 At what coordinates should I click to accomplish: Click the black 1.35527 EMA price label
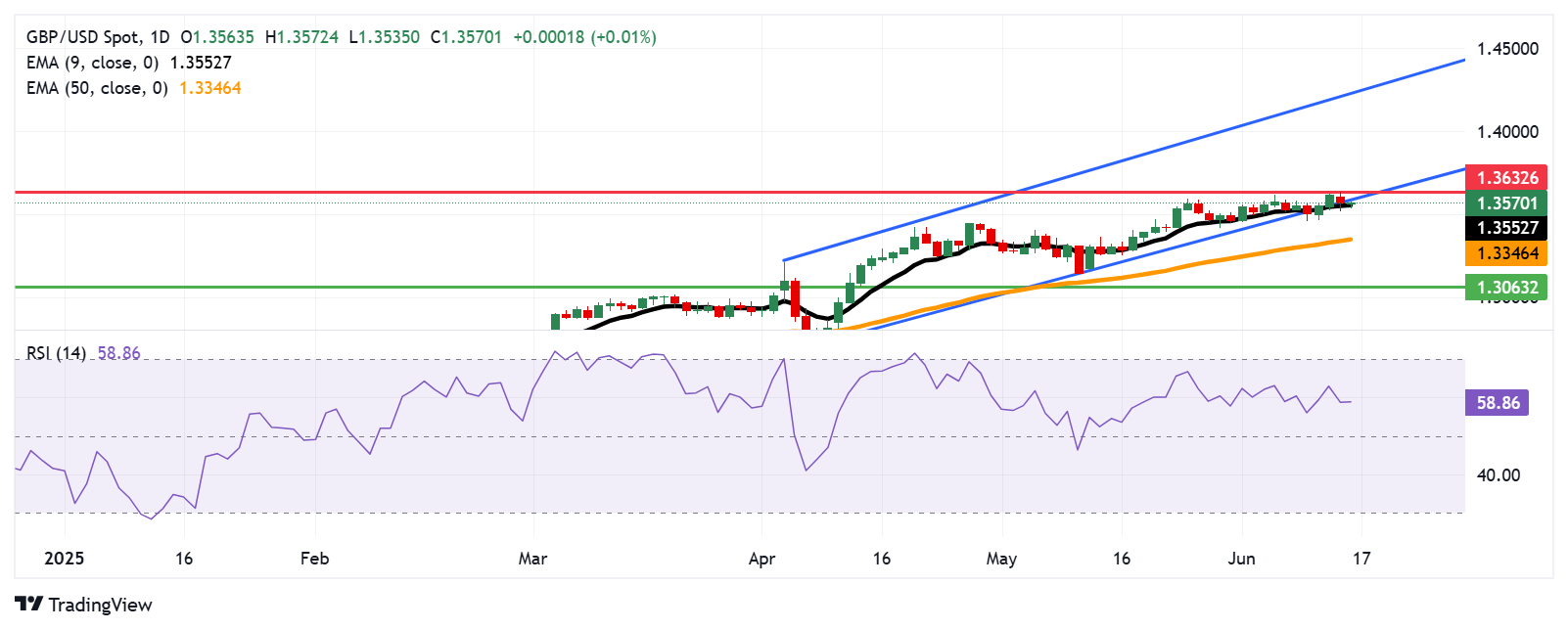1506,228
